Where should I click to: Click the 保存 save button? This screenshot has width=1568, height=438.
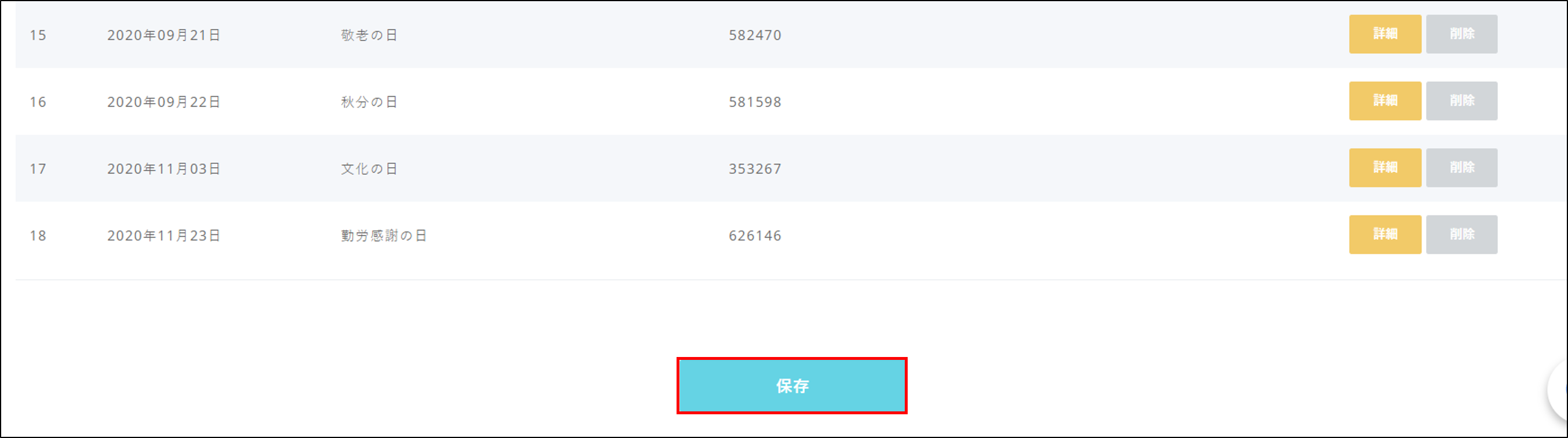(x=791, y=386)
